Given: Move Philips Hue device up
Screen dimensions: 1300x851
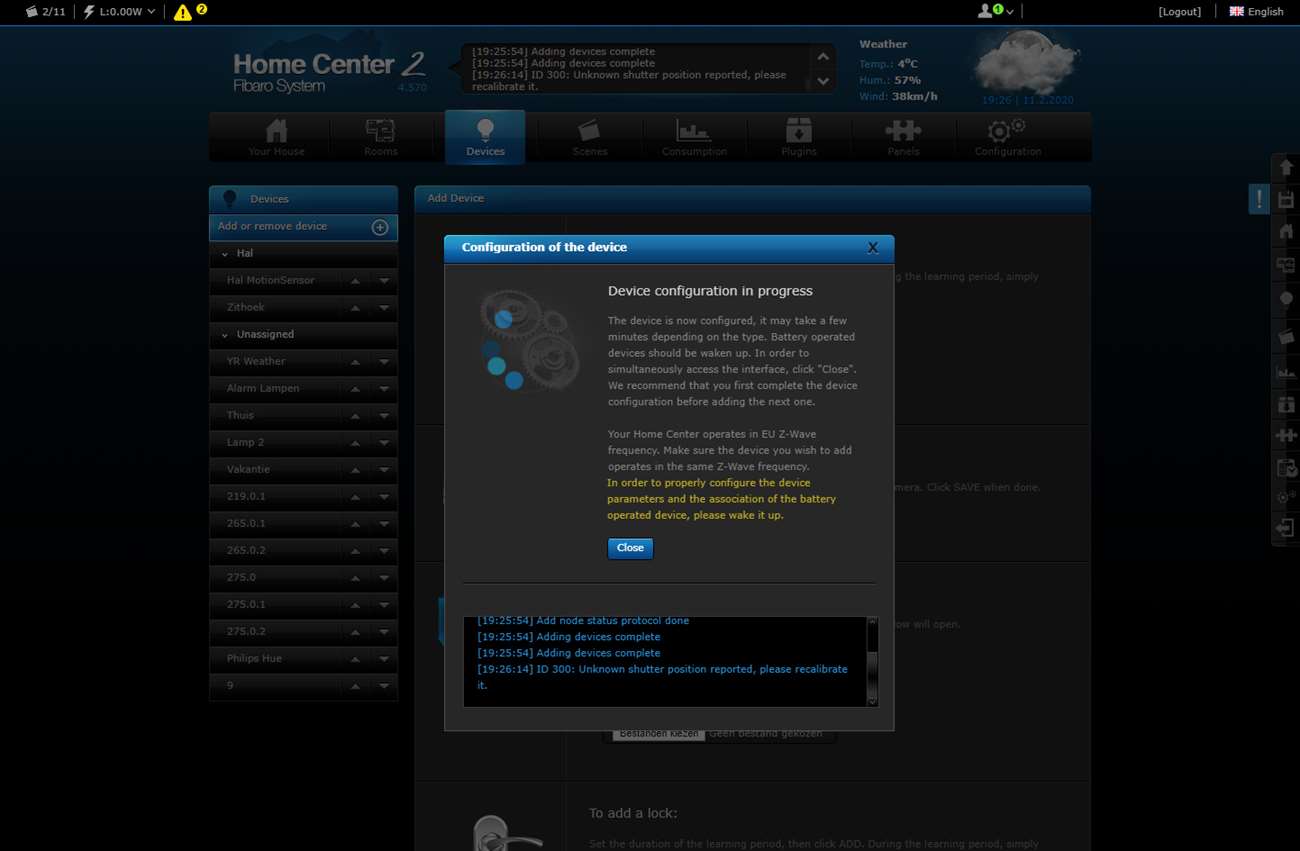Looking at the screenshot, I should coord(355,659).
